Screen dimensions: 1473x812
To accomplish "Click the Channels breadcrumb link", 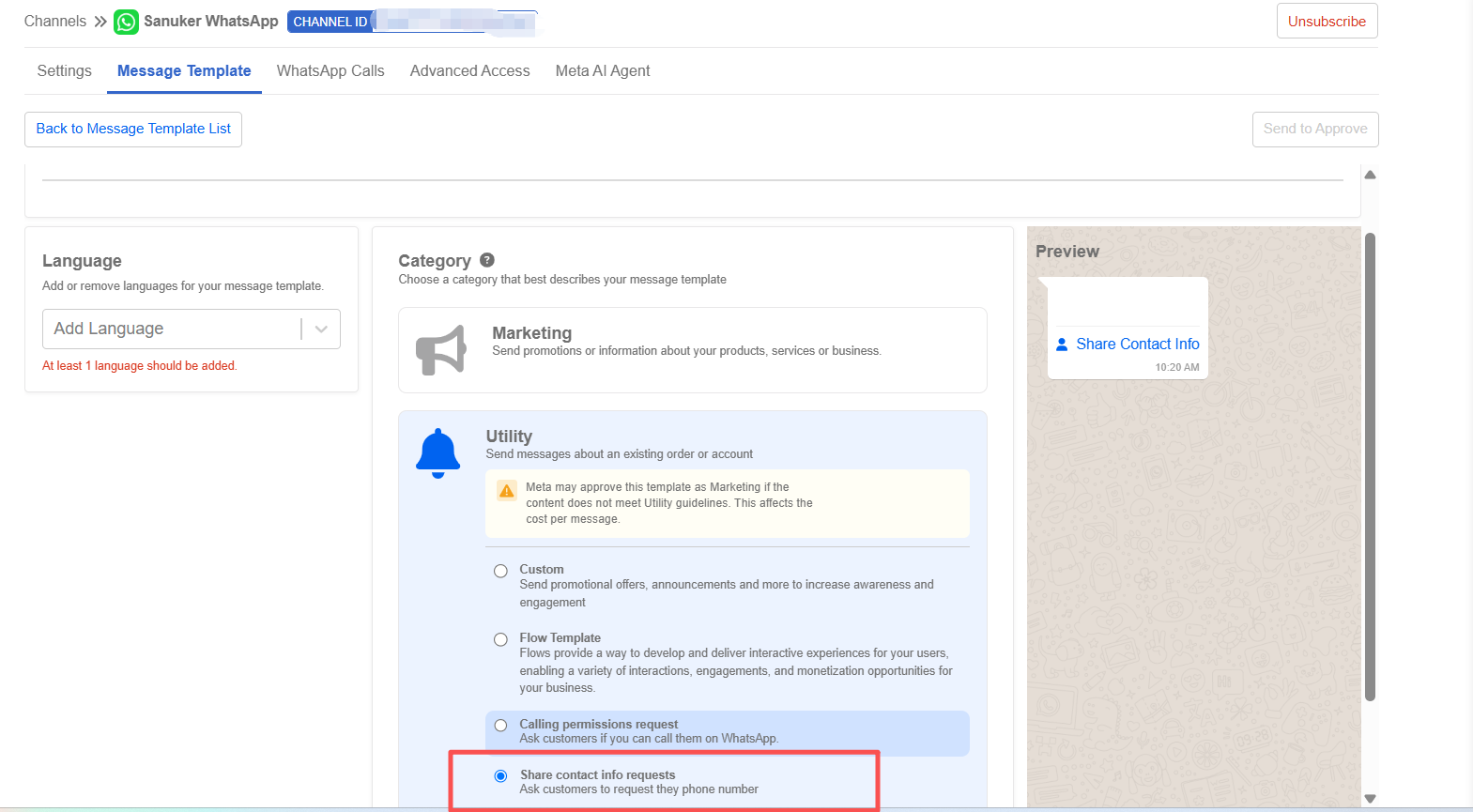I will (55, 22).
